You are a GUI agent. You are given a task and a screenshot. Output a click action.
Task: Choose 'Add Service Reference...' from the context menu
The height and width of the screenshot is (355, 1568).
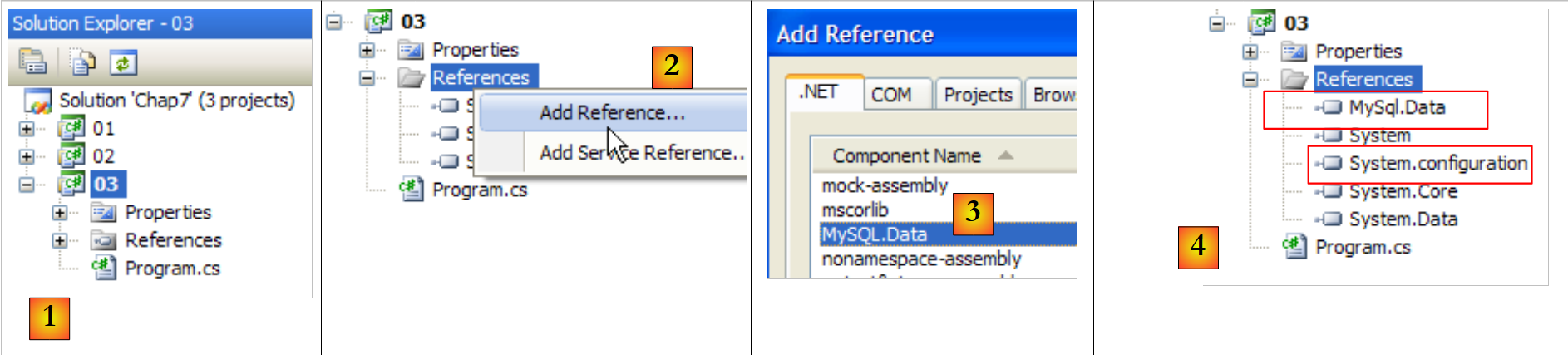pyautogui.click(x=640, y=153)
